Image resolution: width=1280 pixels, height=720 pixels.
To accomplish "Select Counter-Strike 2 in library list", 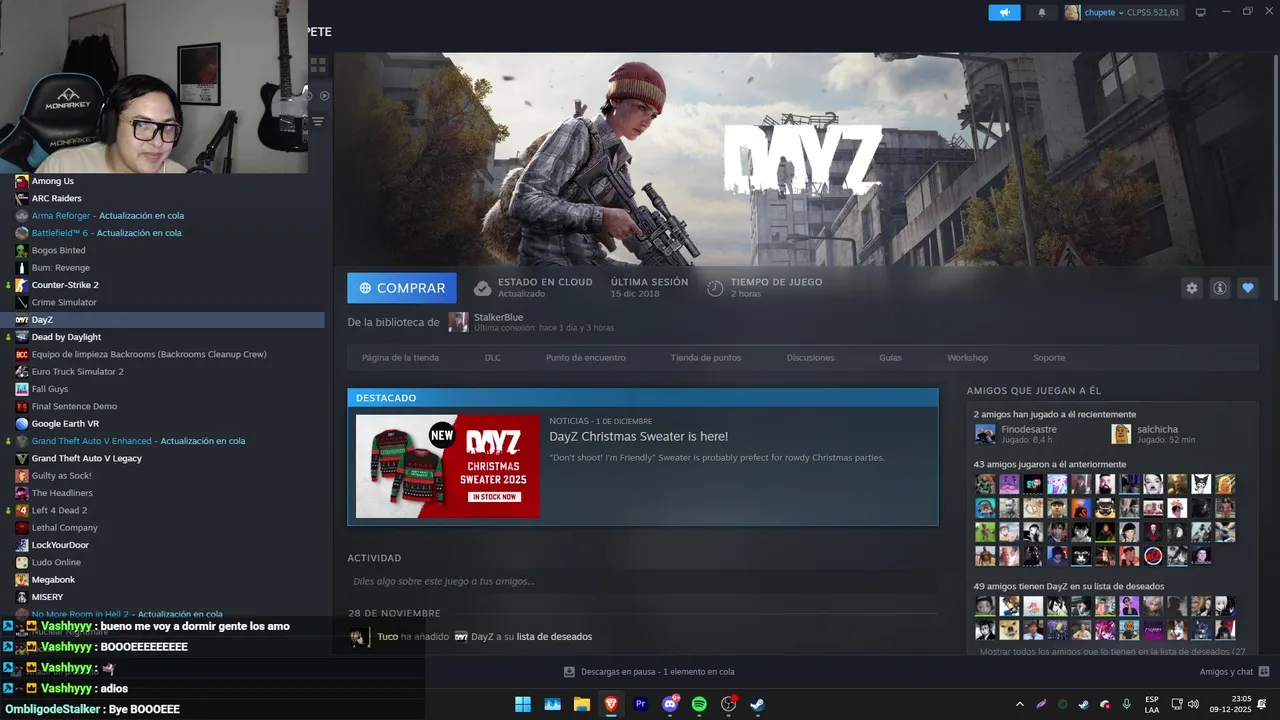I will pyautogui.click(x=65, y=285).
